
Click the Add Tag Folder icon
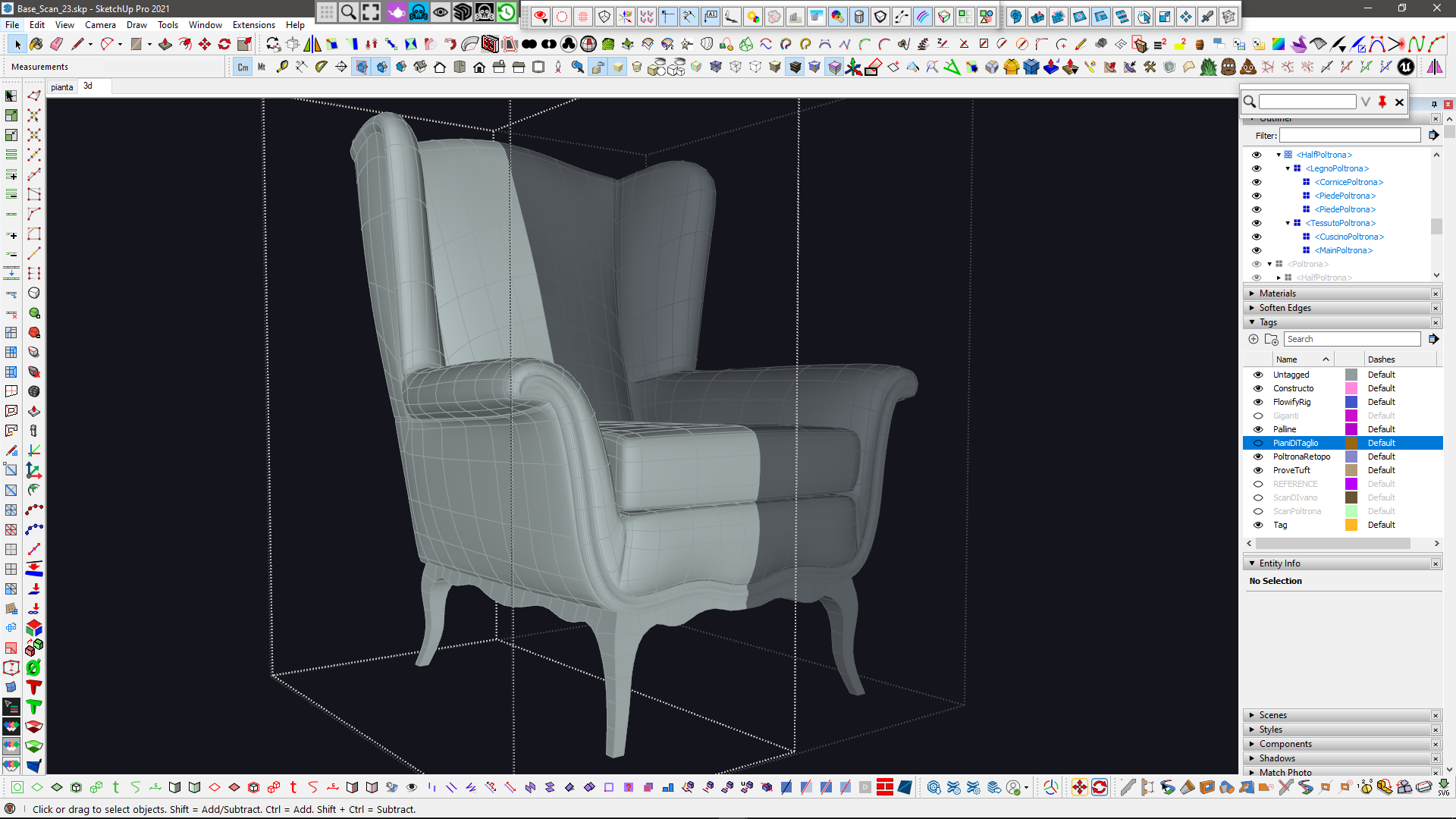(x=1272, y=339)
